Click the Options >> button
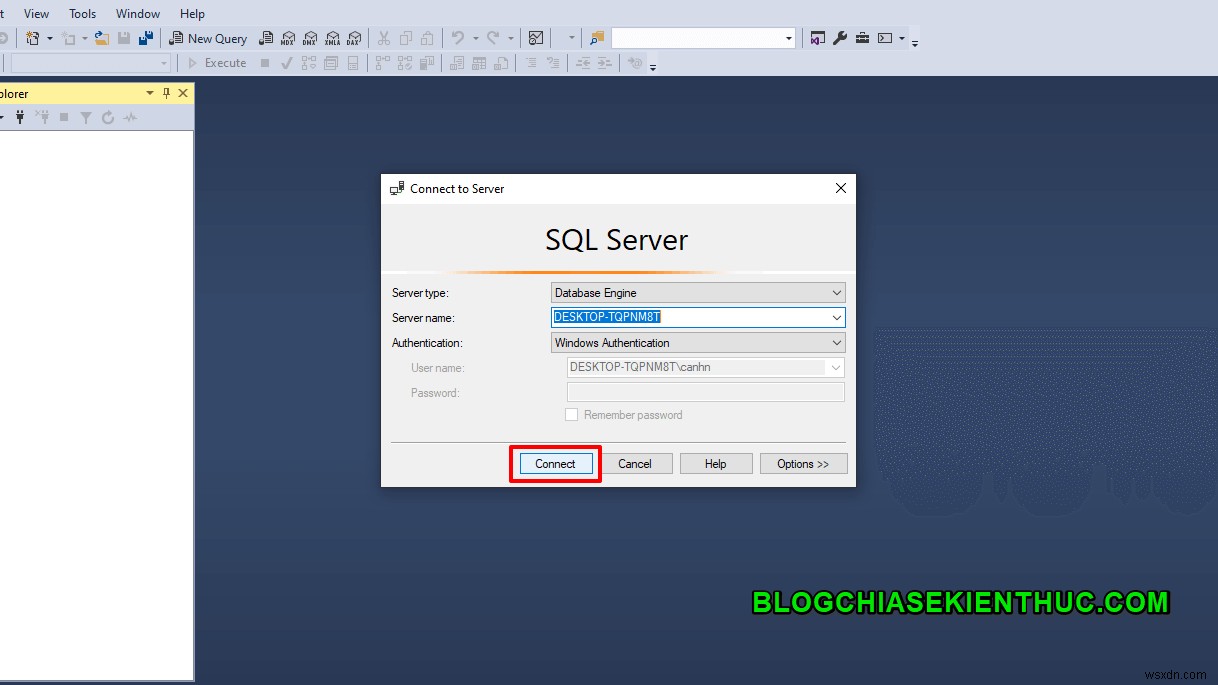The width and height of the screenshot is (1218, 685). [803, 463]
